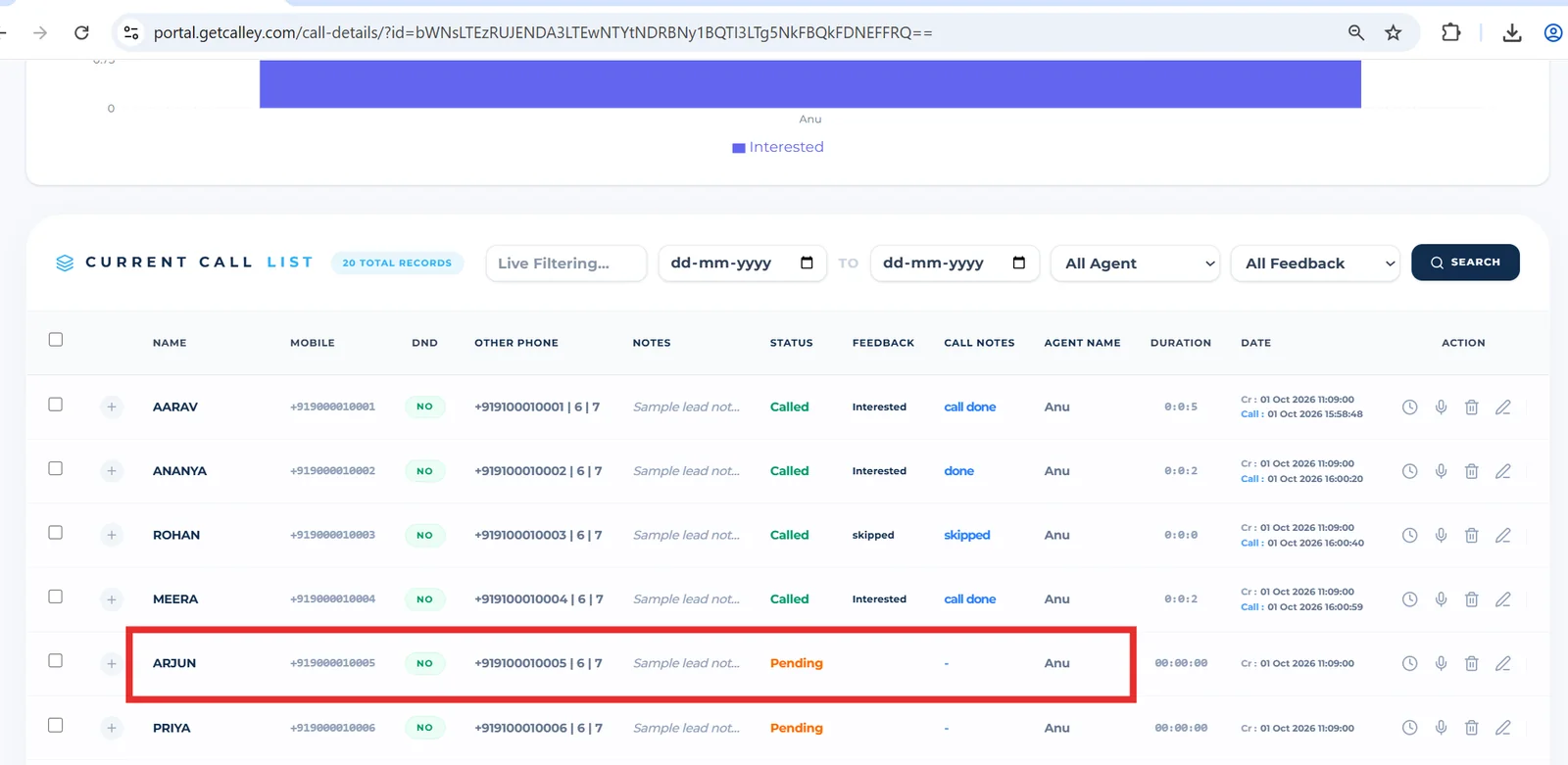Open call history clock icon for AARAV
Screen dimensions: 1568x765
[1409, 407]
